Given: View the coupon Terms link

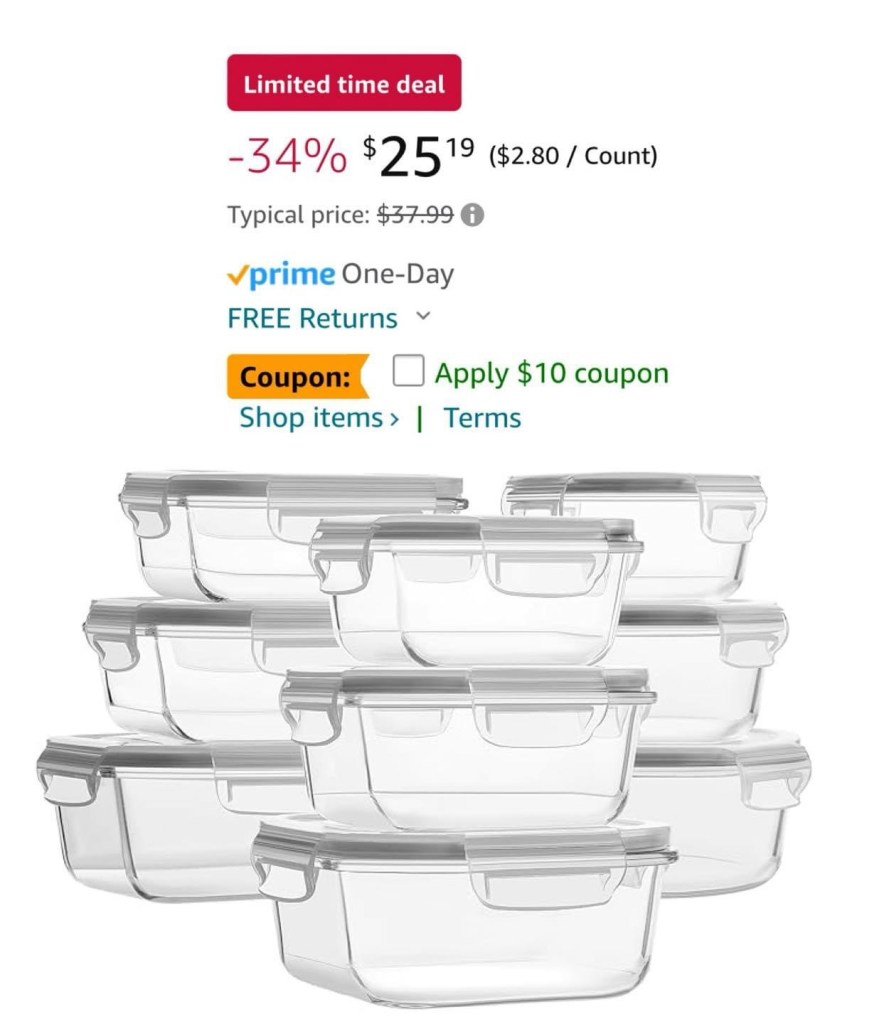Looking at the screenshot, I should point(482,418).
